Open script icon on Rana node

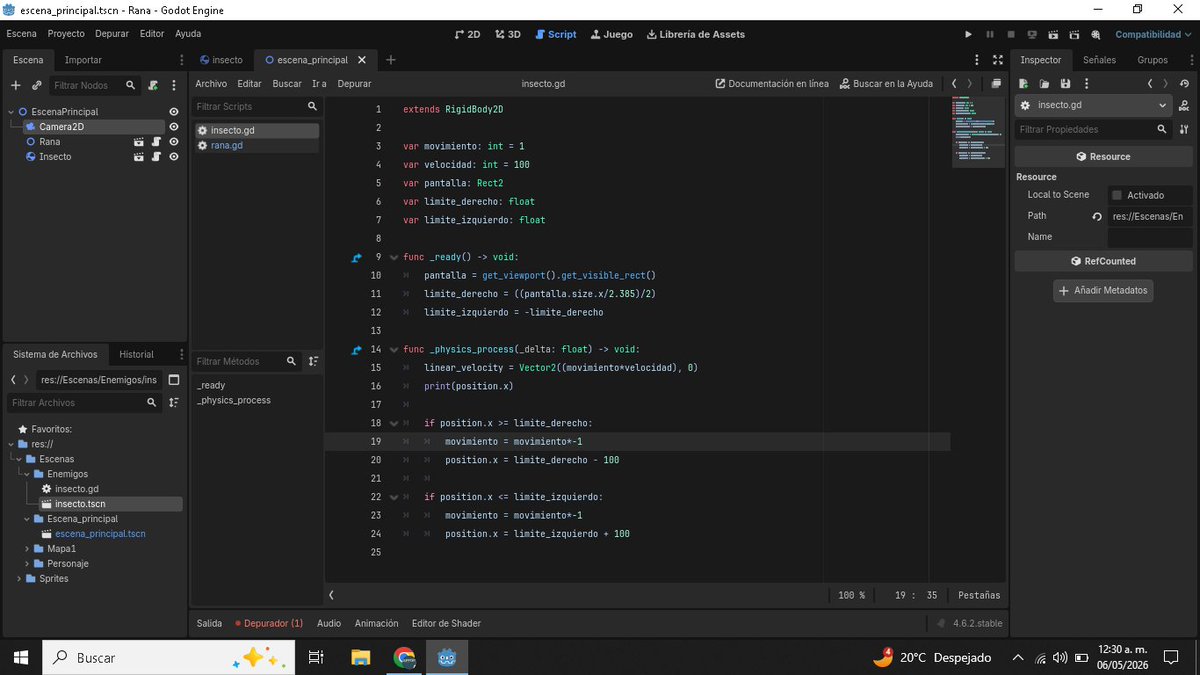coord(156,142)
